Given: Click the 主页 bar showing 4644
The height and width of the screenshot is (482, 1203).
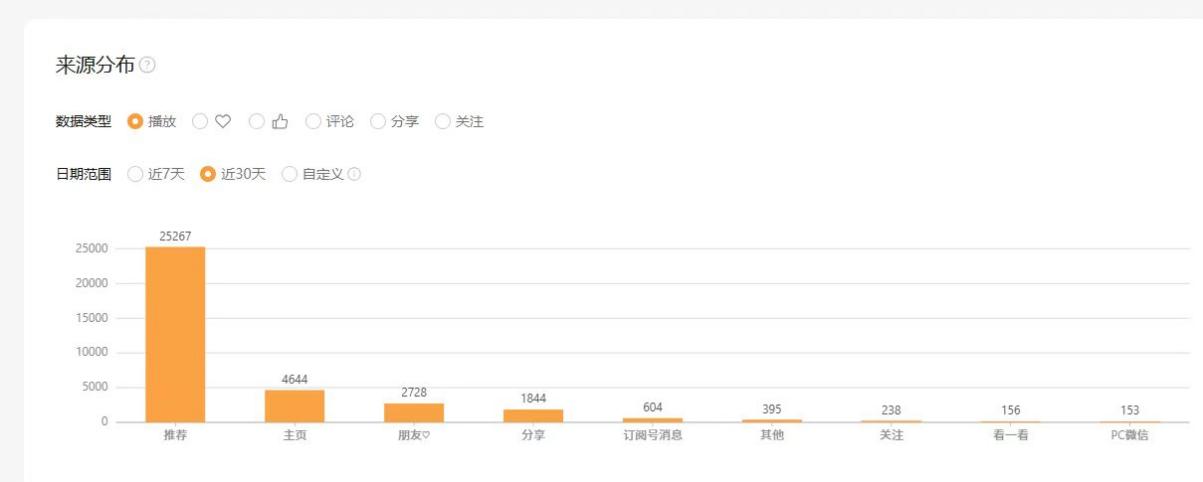Looking at the screenshot, I should (294, 406).
